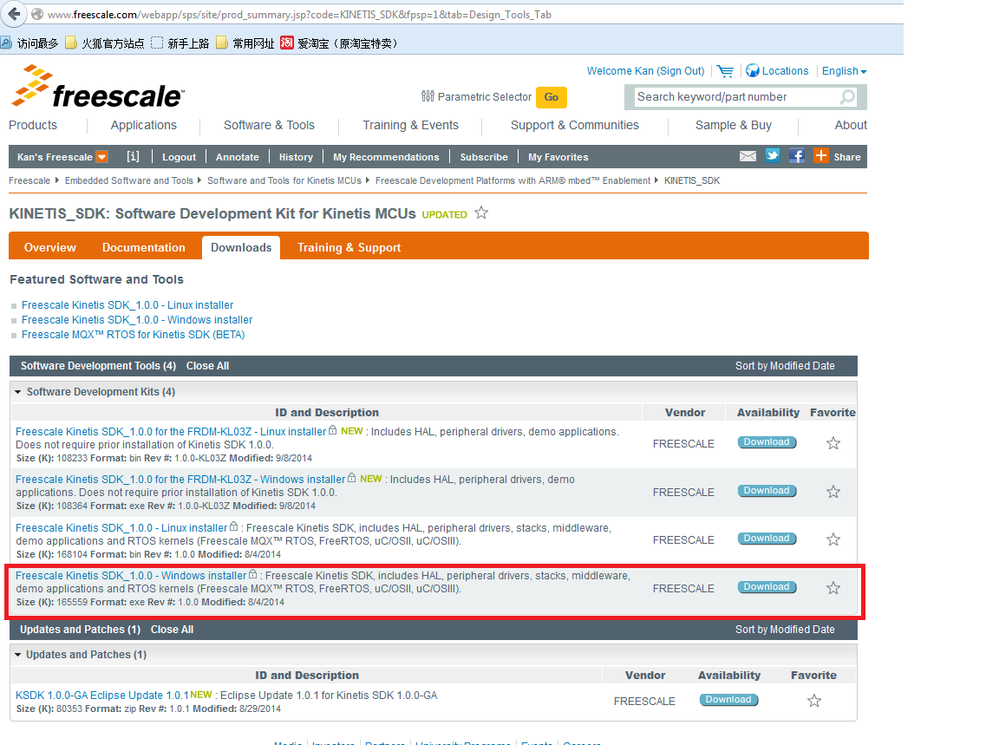This screenshot has height=745, width=999.
Task: Open Freescale MQX RTOS for Kinetis SDK link
Action: click(133, 335)
